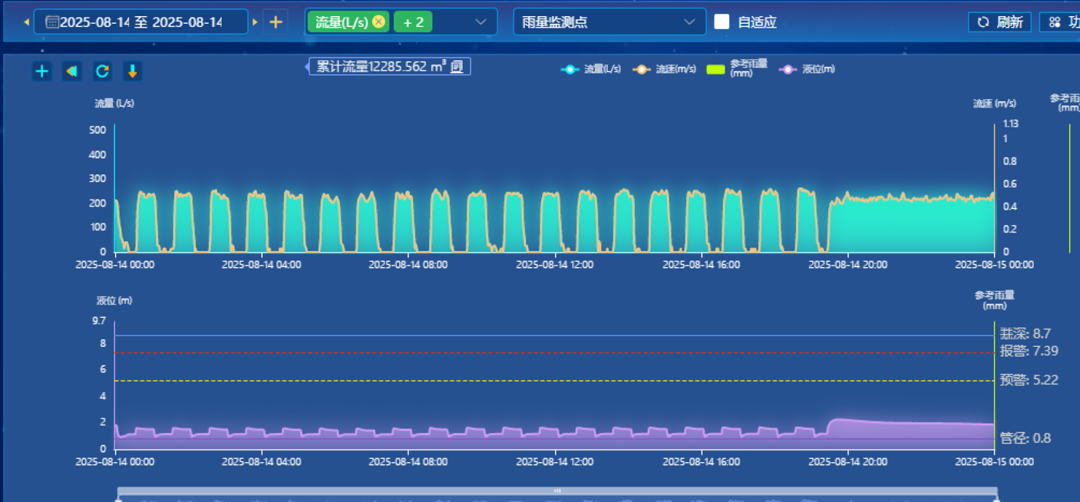Open the 雨量监测点 dropdown
This screenshot has height=502, width=1080.
[x=609, y=22]
